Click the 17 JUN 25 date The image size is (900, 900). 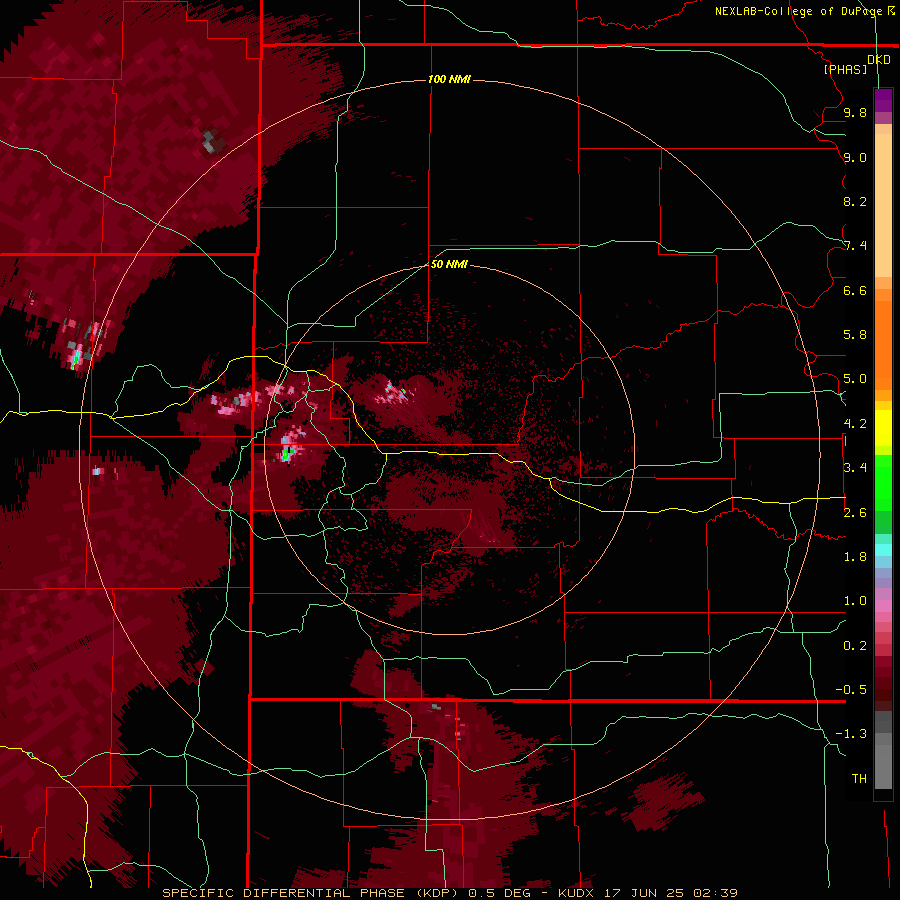[x=644, y=893]
